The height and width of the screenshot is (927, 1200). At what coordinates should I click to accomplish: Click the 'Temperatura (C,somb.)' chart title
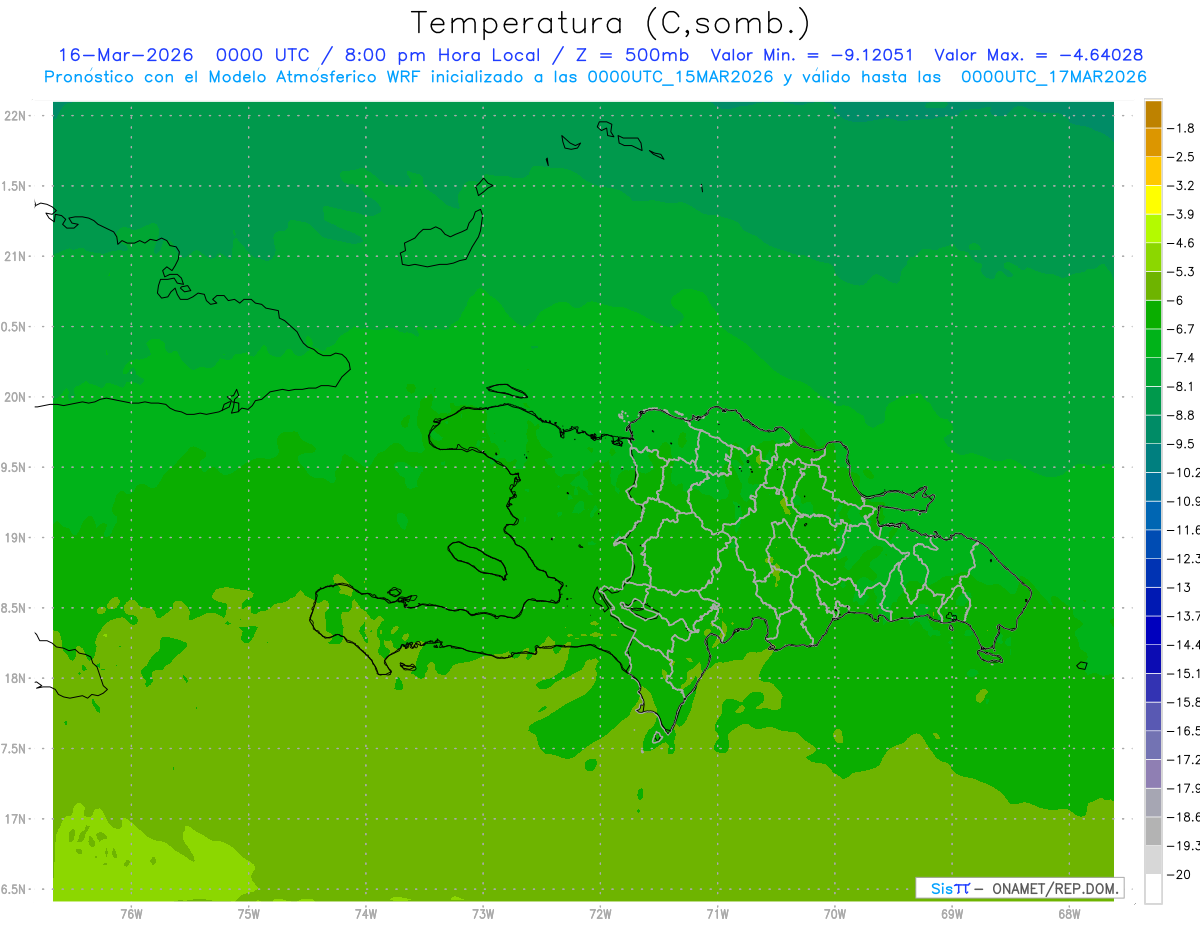[x=611, y=24]
